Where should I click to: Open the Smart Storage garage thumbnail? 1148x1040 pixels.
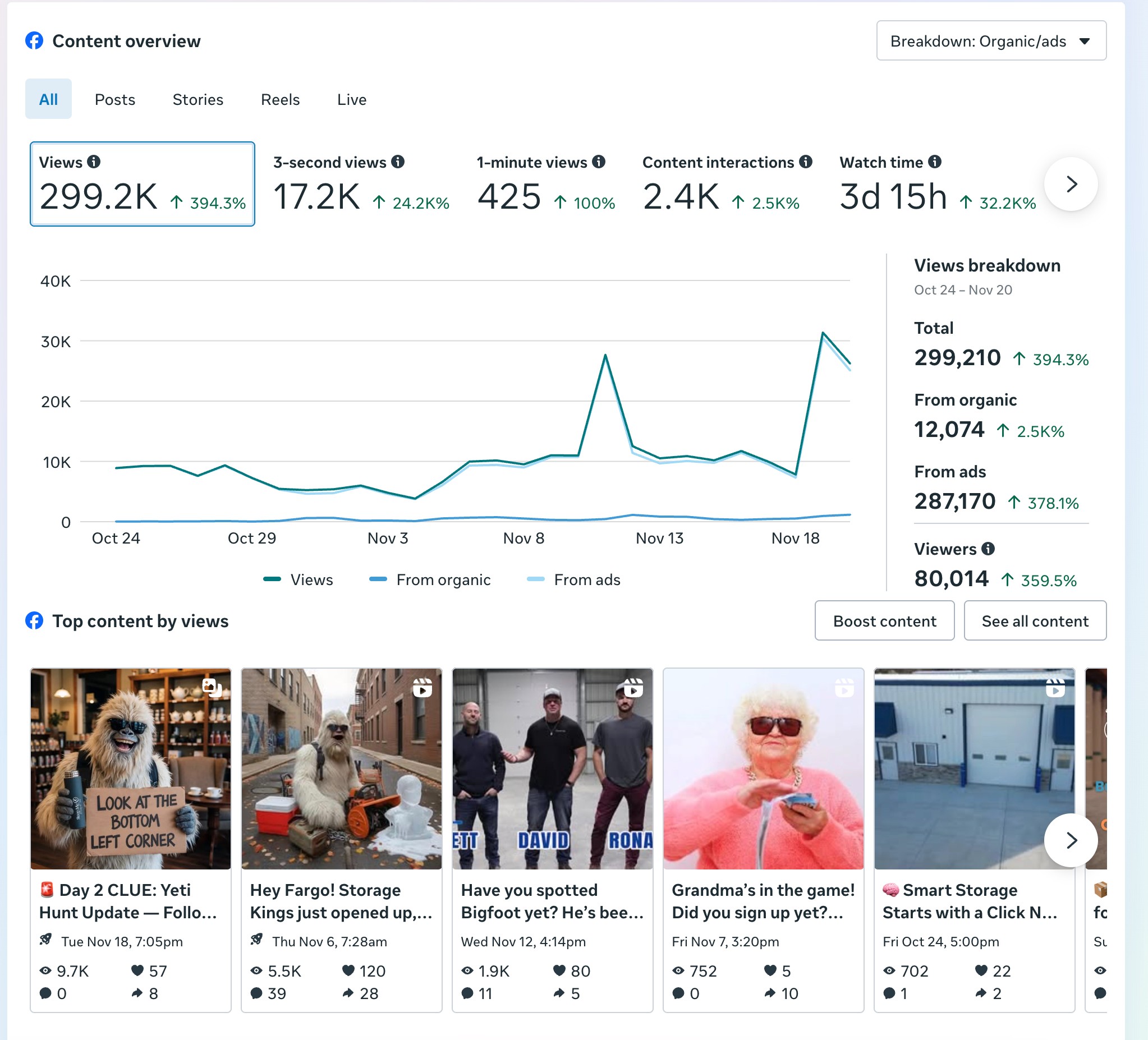point(974,769)
